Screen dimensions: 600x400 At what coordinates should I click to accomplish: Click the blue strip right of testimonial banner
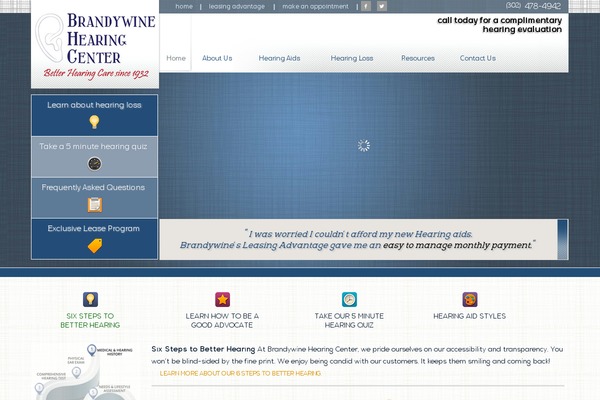point(562,240)
